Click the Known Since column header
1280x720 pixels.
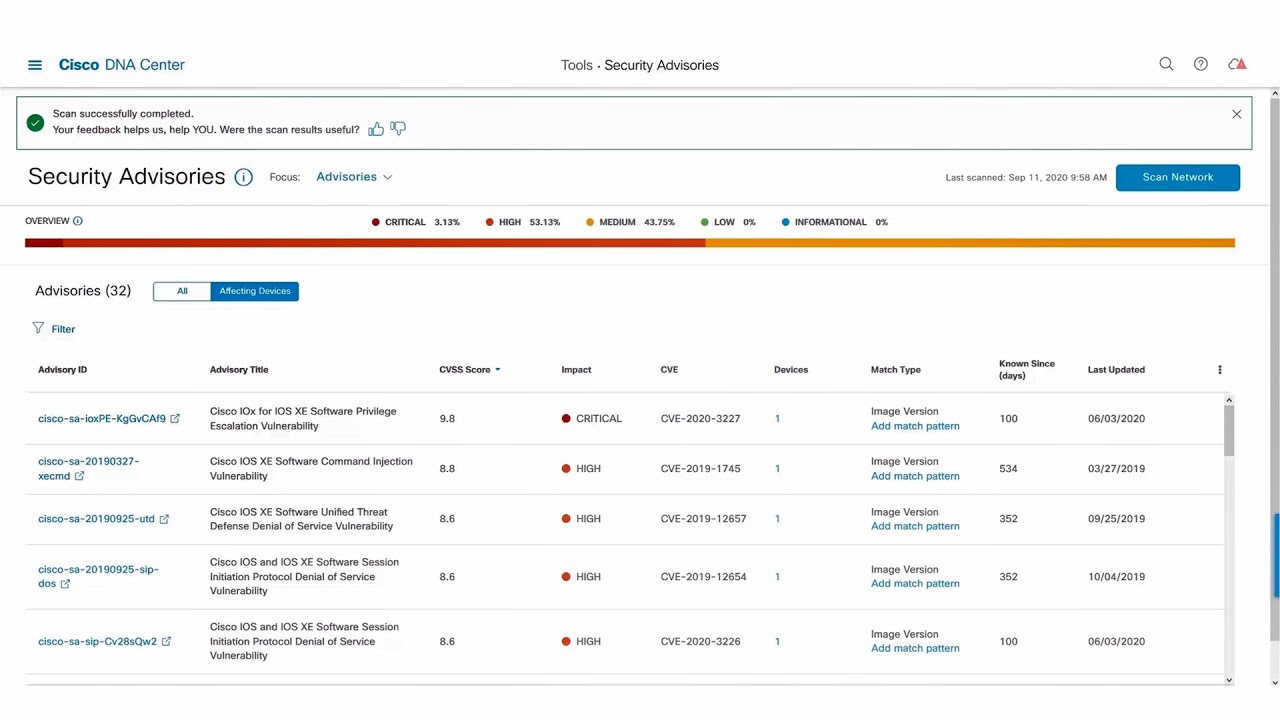click(1027, 370)
